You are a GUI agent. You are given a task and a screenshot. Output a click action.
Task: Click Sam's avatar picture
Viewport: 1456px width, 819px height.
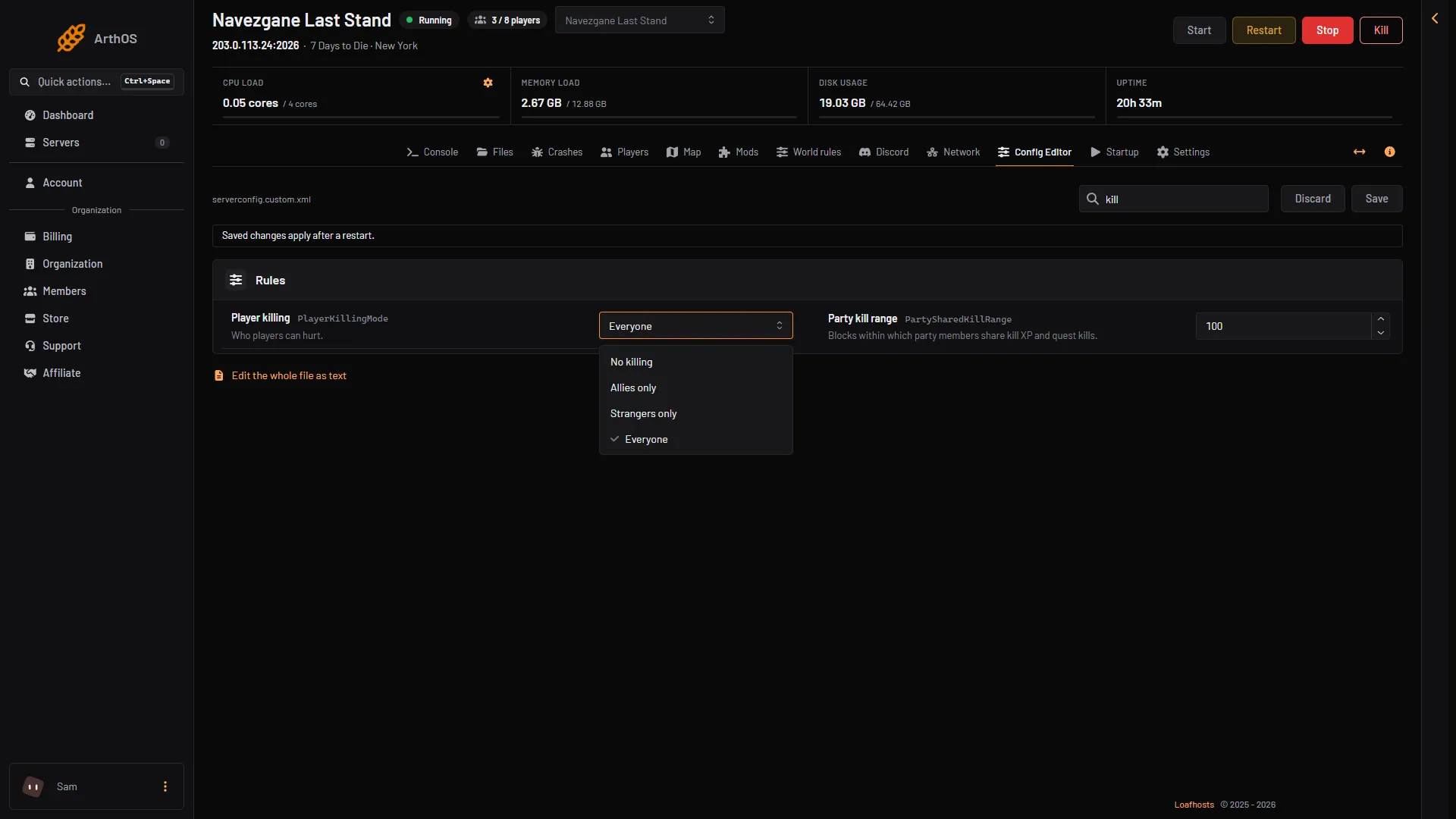[x=33, y=786]
